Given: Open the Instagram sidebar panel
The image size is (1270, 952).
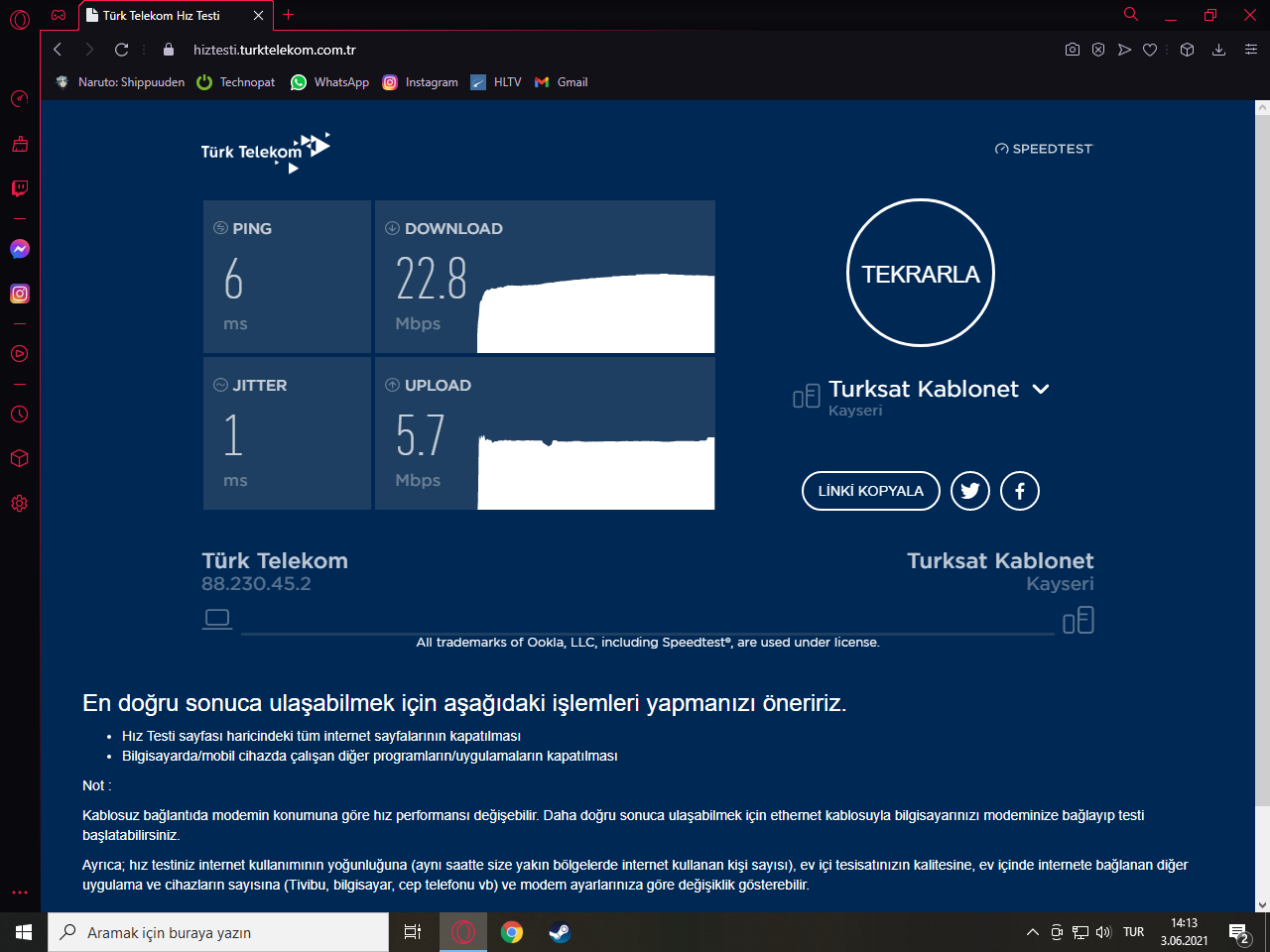Looking at the screenshot, I should click(x=19, y=294).
